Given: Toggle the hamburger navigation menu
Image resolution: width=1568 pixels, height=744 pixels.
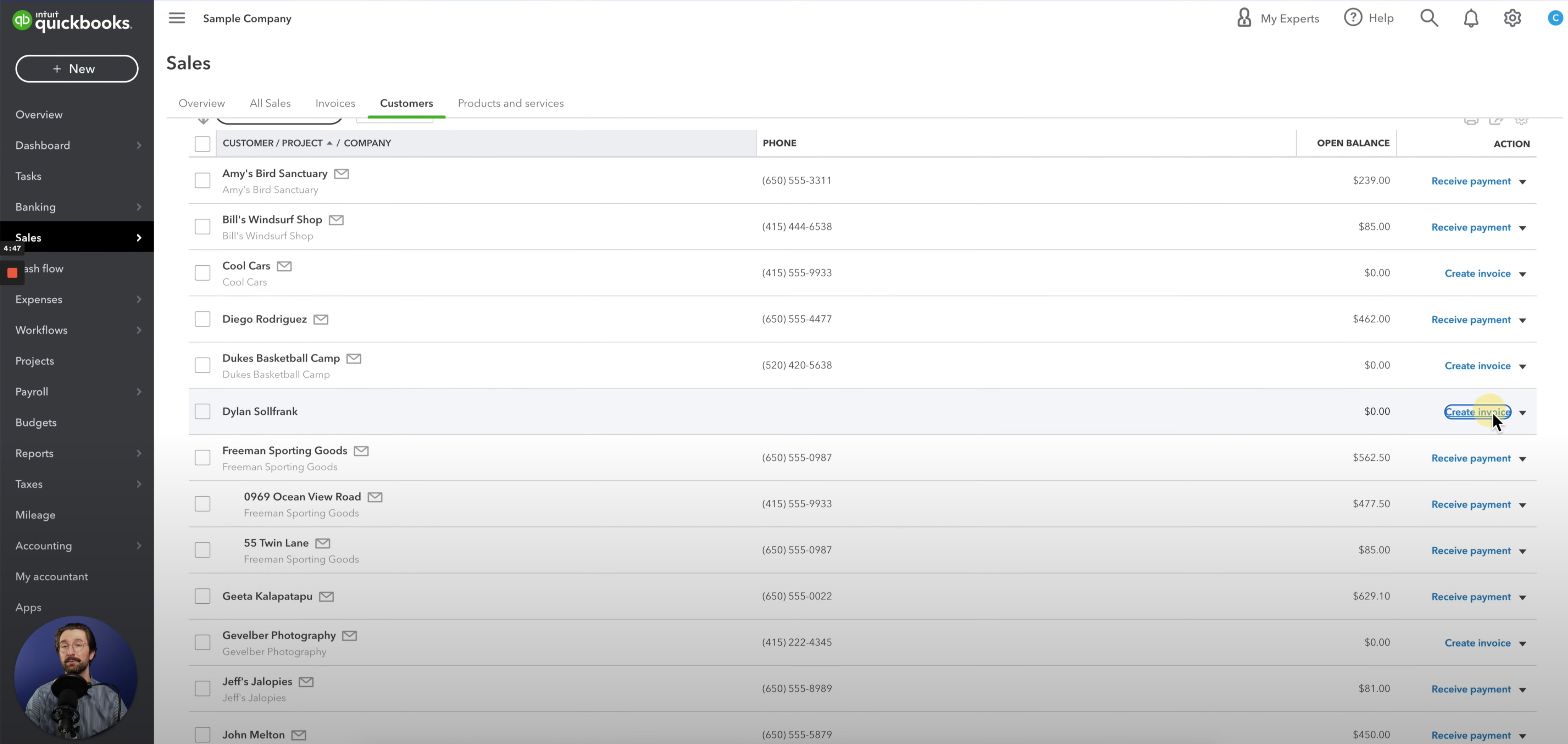Looking at the screenshot, I should click(177, 18).
